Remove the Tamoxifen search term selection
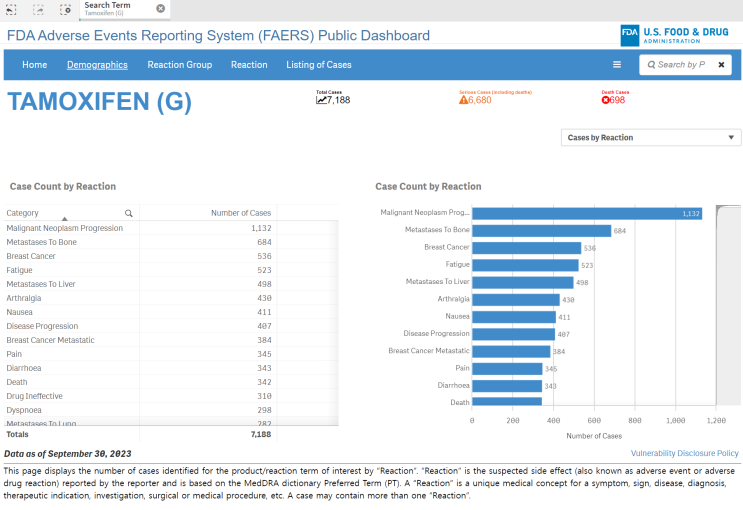The image size is (743, 510). tap(161, 9)
